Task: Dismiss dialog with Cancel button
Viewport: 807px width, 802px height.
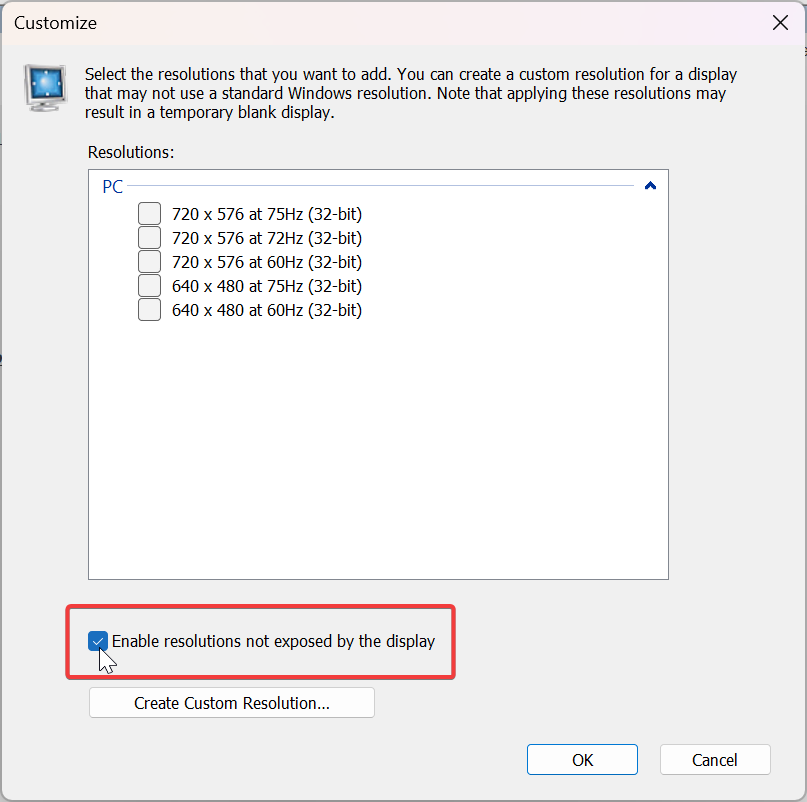Action: [715, 760]
